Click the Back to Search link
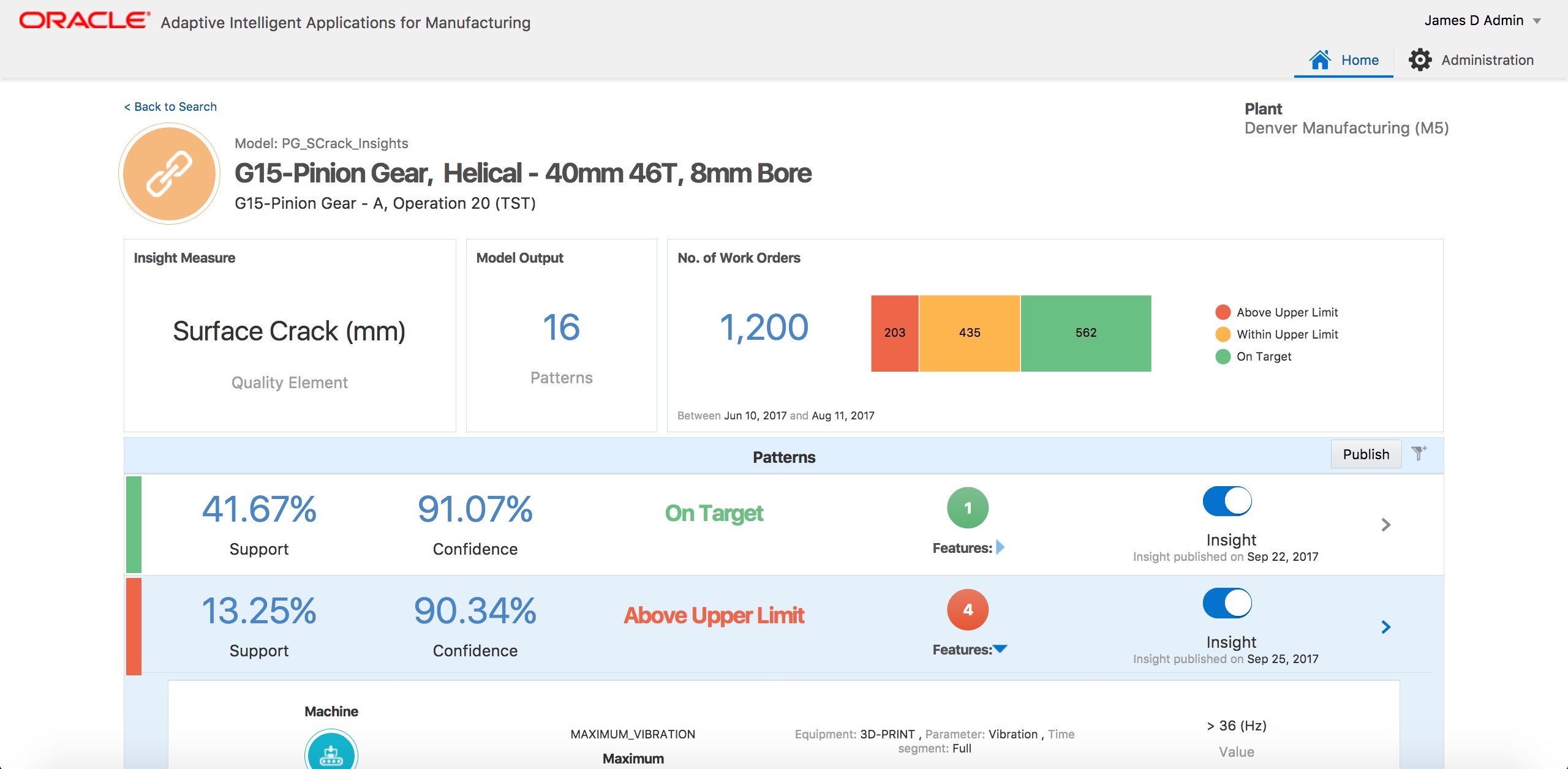 171,106
